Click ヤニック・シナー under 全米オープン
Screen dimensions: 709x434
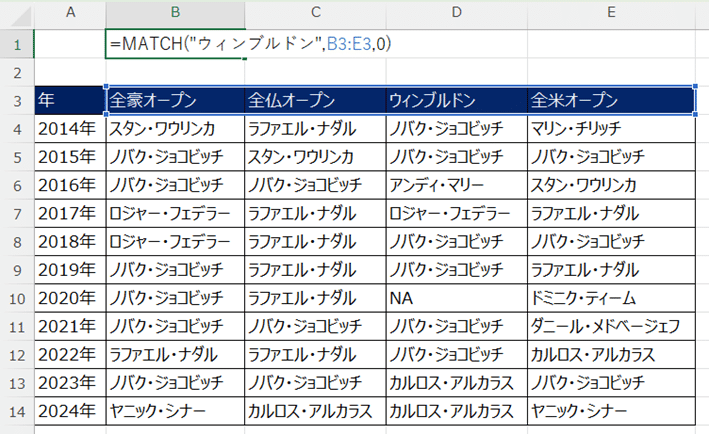coord(611,411)
